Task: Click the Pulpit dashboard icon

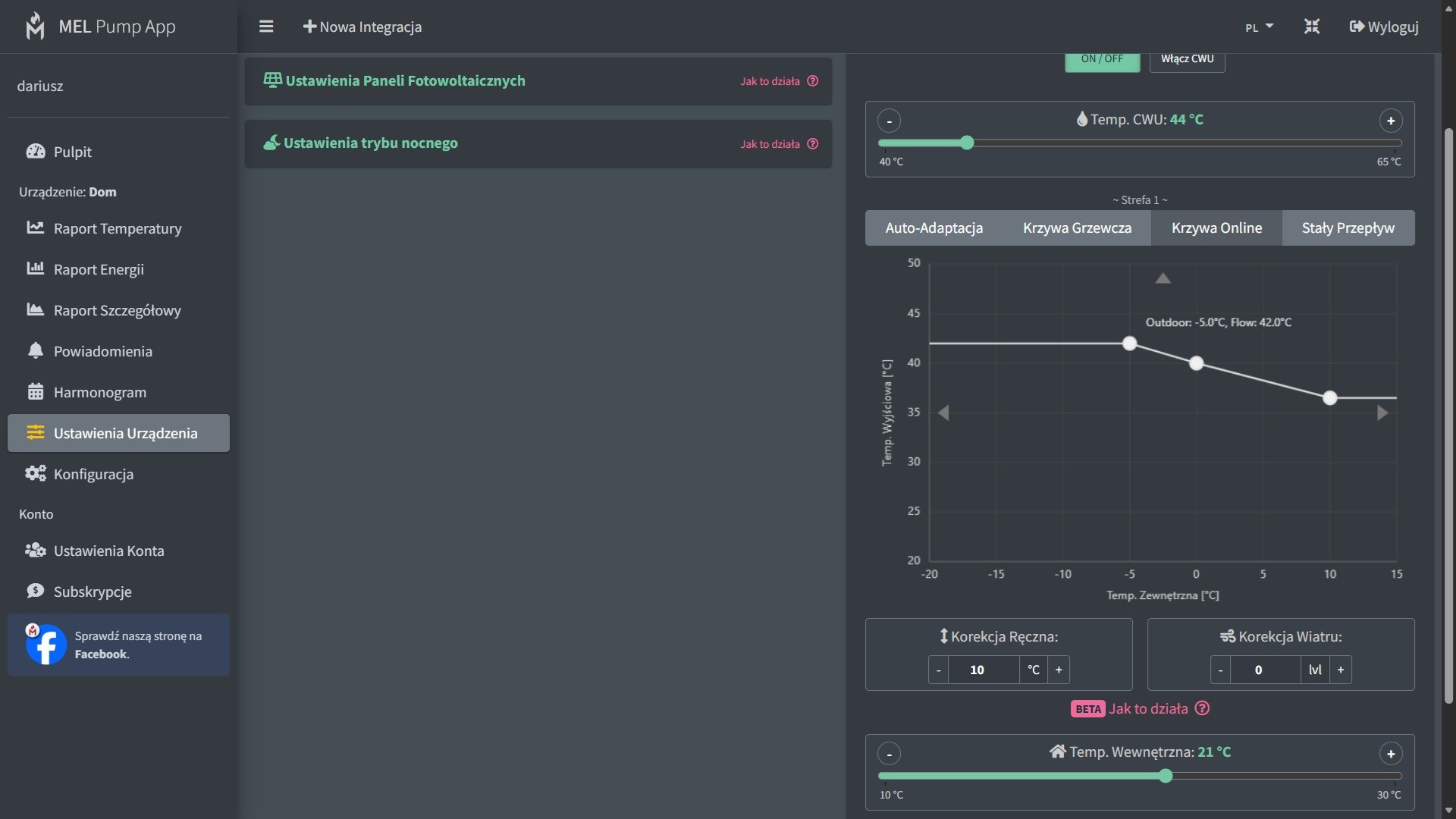Action: pos(36,152)
